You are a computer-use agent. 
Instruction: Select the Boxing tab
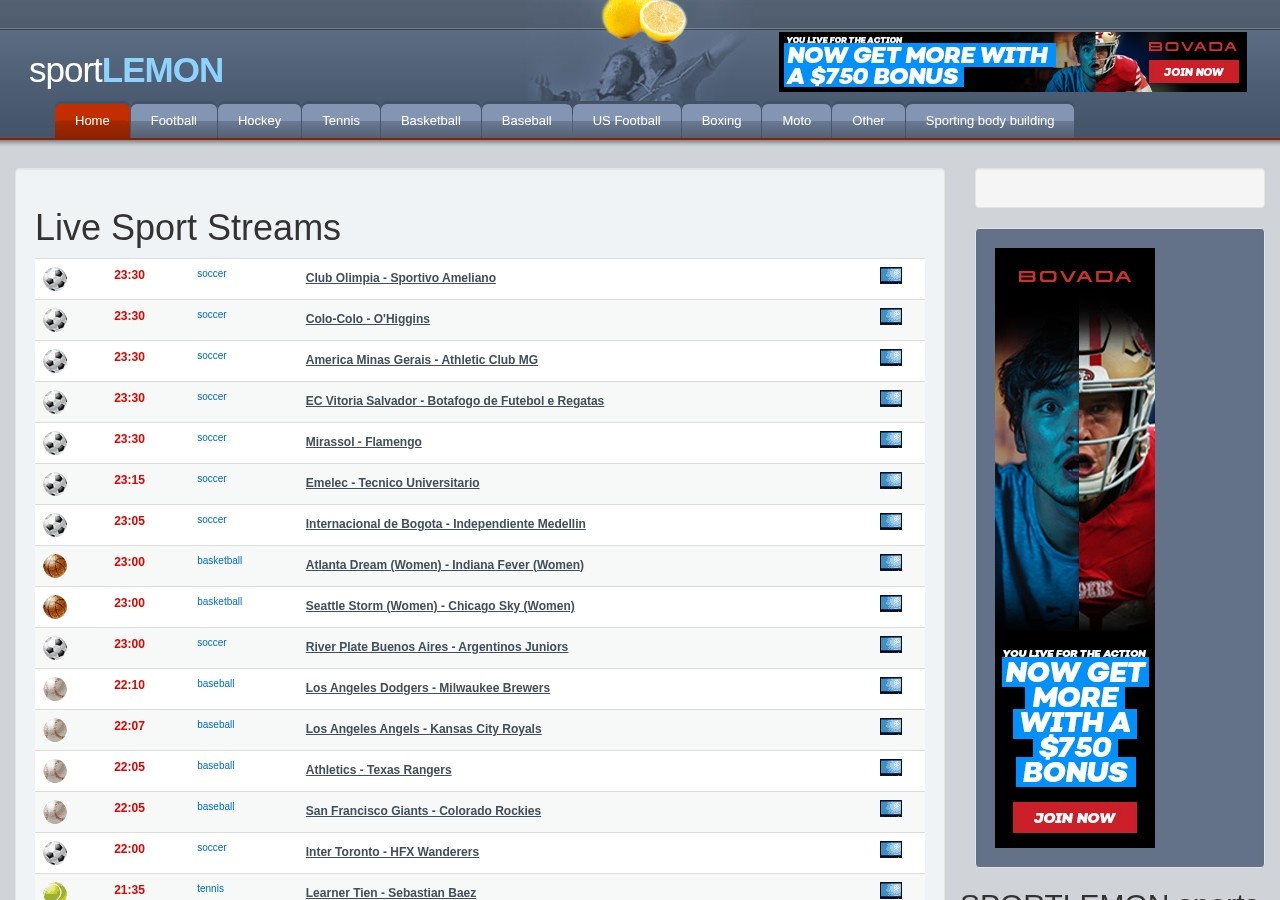click(722, 121)
